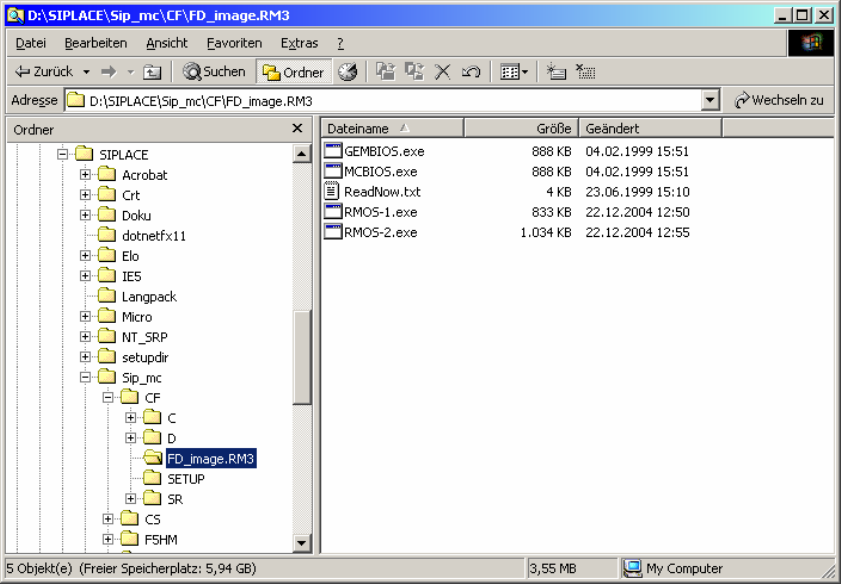This screenshot has width=841, height=584.
Task: Sort files by Größe column header
Action: pos(520,129)
